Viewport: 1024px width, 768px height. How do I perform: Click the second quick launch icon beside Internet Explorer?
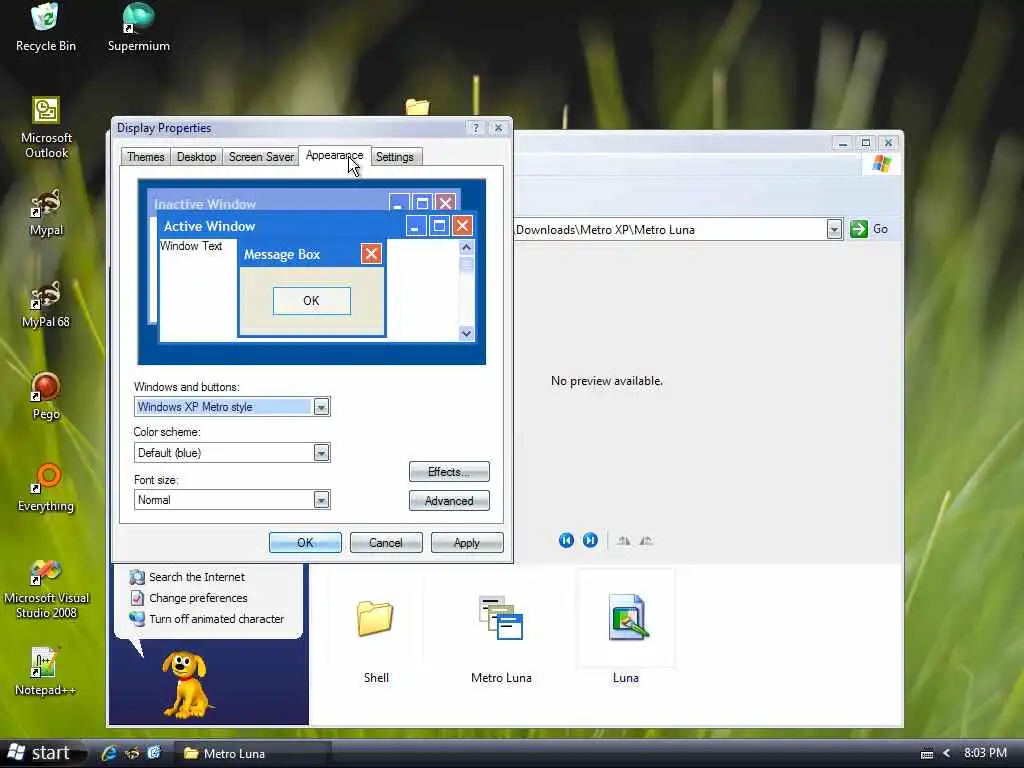coord(132,753)
